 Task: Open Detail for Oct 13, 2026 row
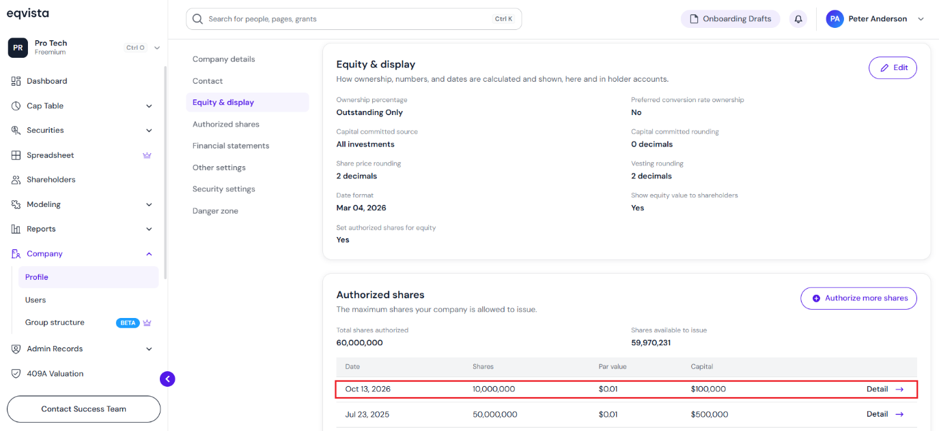(885, 389)
